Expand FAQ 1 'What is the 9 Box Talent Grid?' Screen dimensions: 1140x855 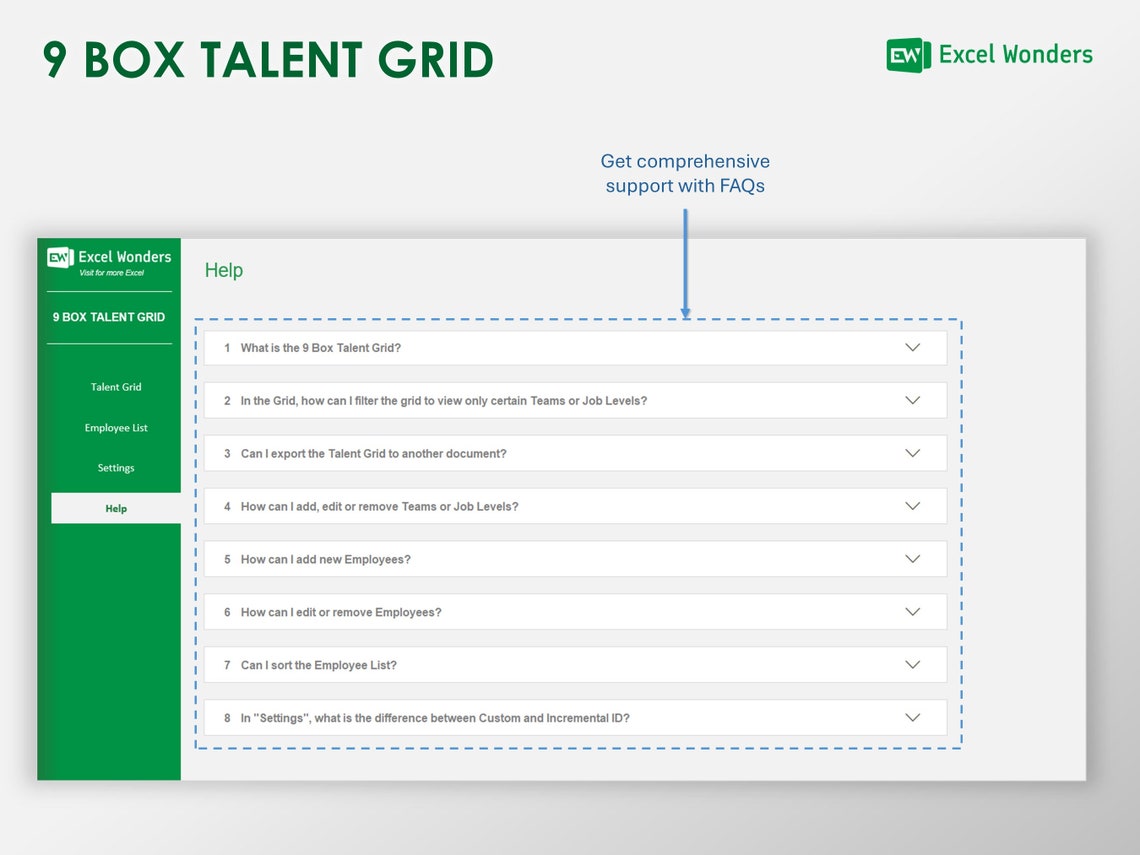point(575,347)
